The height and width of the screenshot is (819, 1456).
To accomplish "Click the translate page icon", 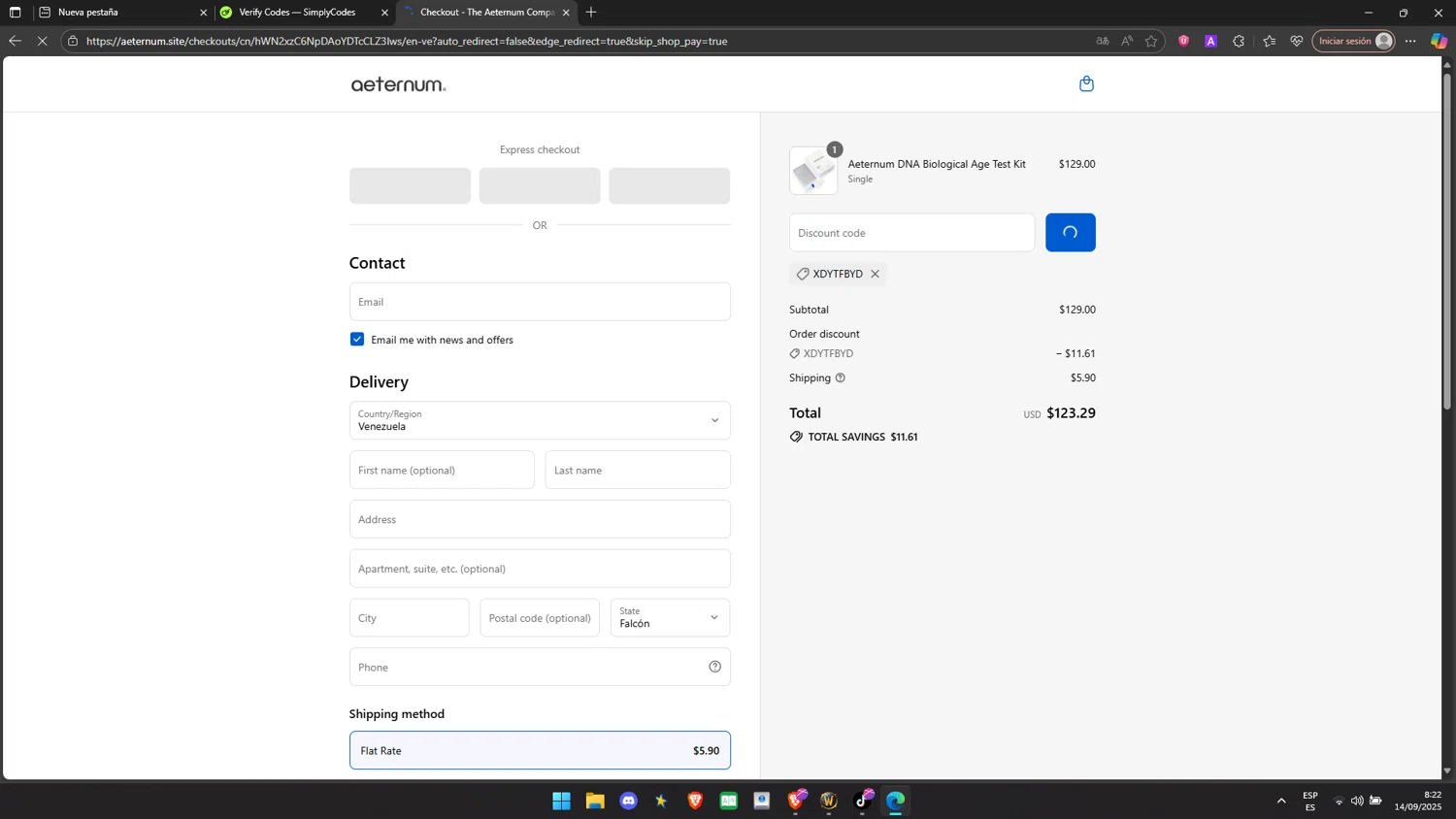I will [1102, 41].
